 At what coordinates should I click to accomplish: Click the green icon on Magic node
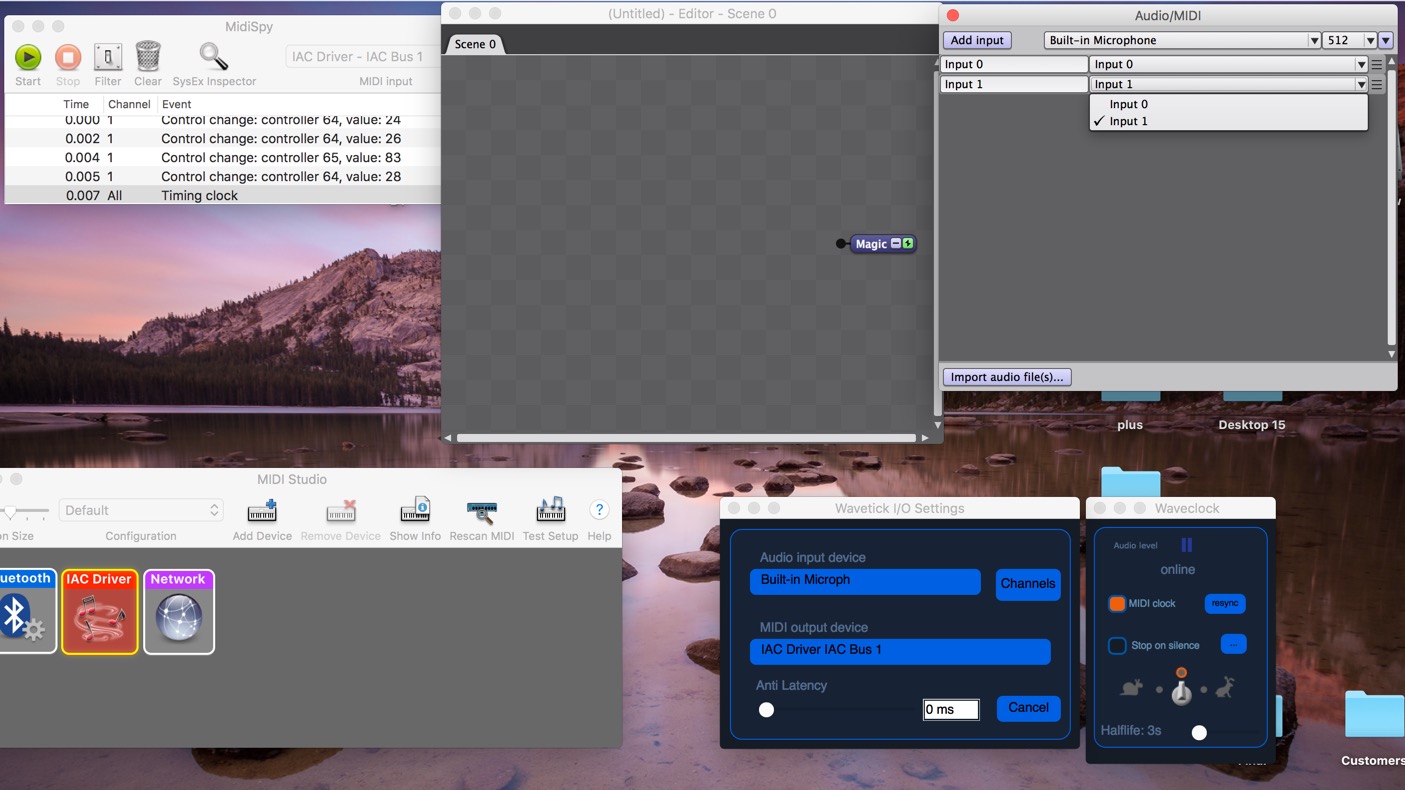click(907, 243)
